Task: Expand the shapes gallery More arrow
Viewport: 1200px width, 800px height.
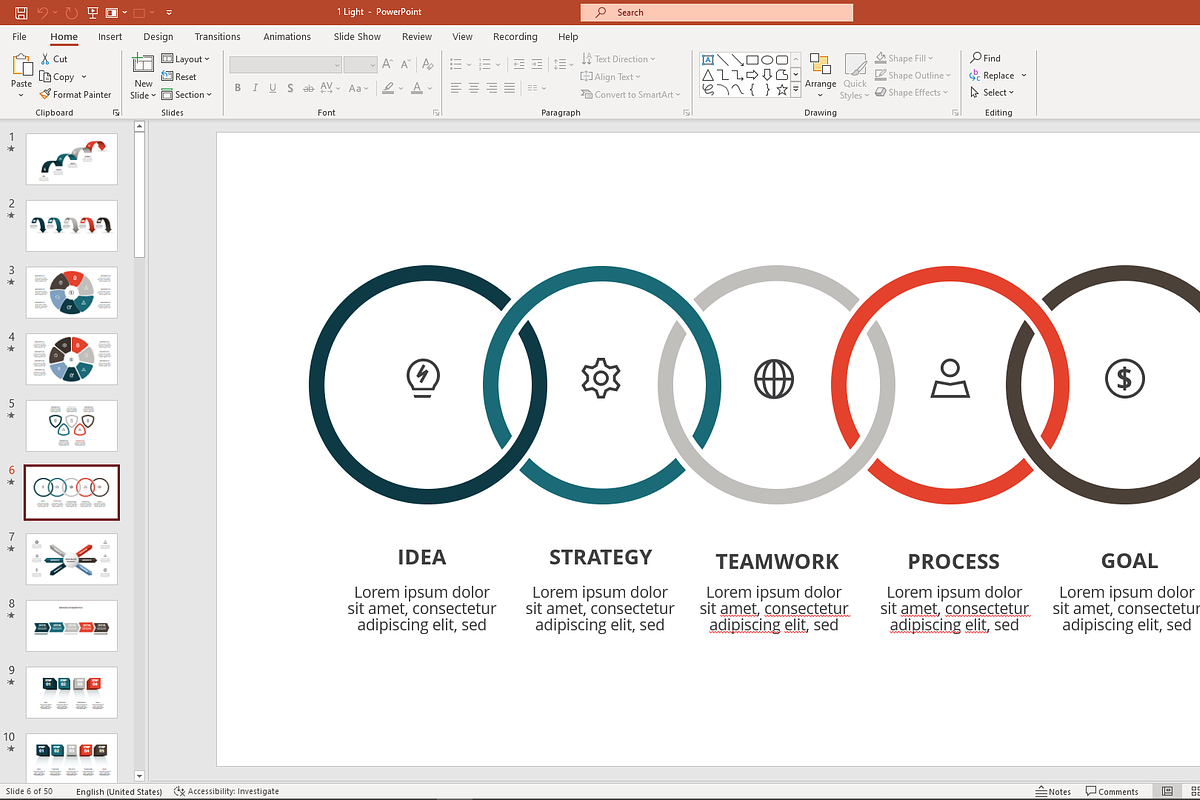Action: pos(796,89)
